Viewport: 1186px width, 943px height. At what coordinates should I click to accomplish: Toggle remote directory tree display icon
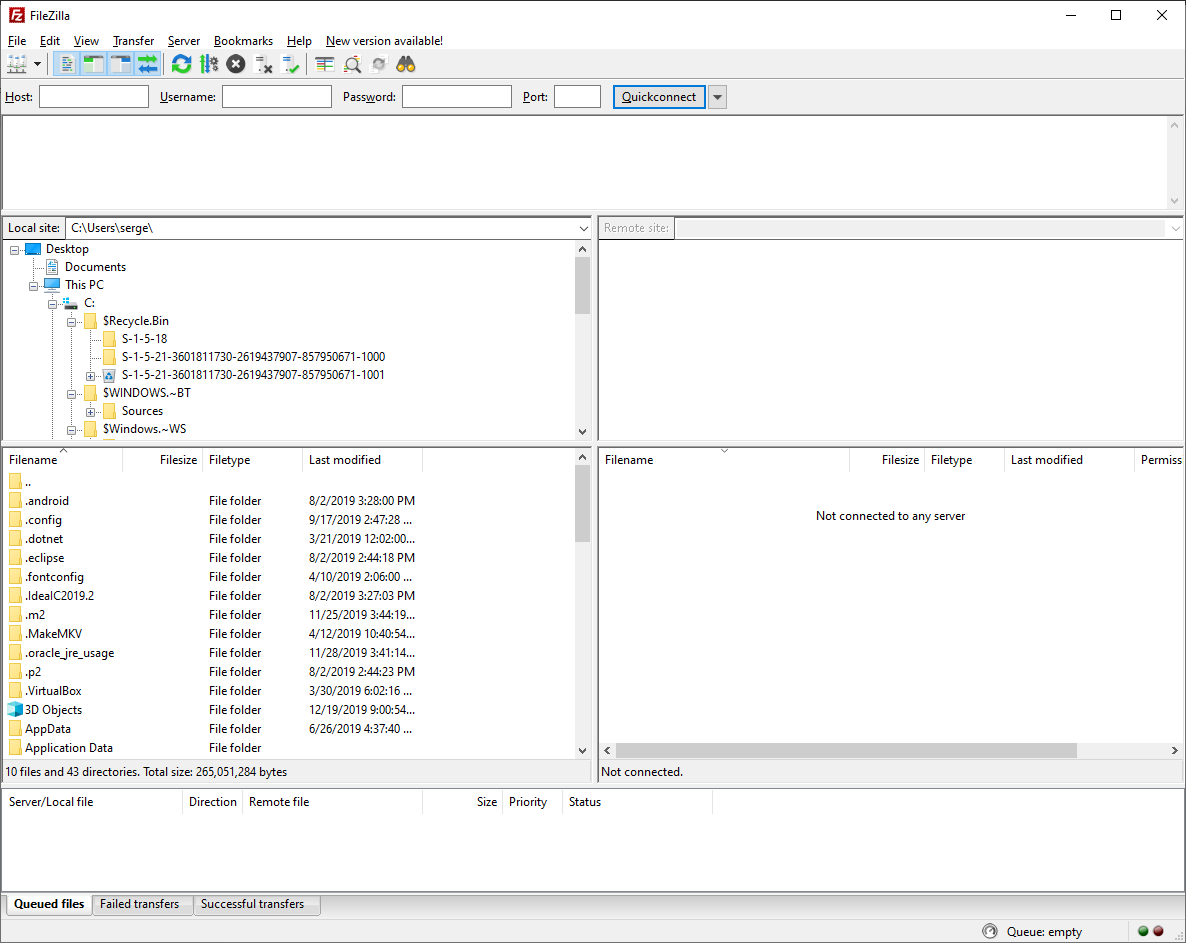pos(121,65)
